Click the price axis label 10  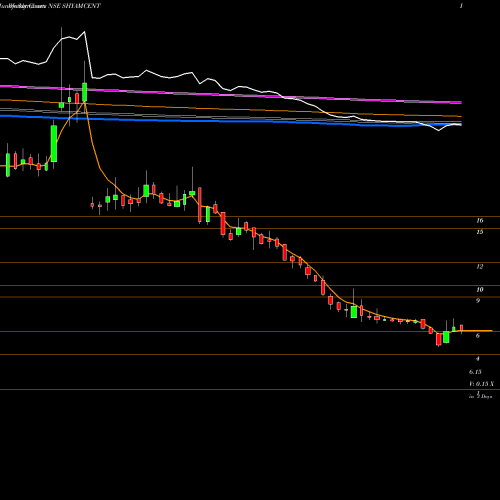[480, 289]
